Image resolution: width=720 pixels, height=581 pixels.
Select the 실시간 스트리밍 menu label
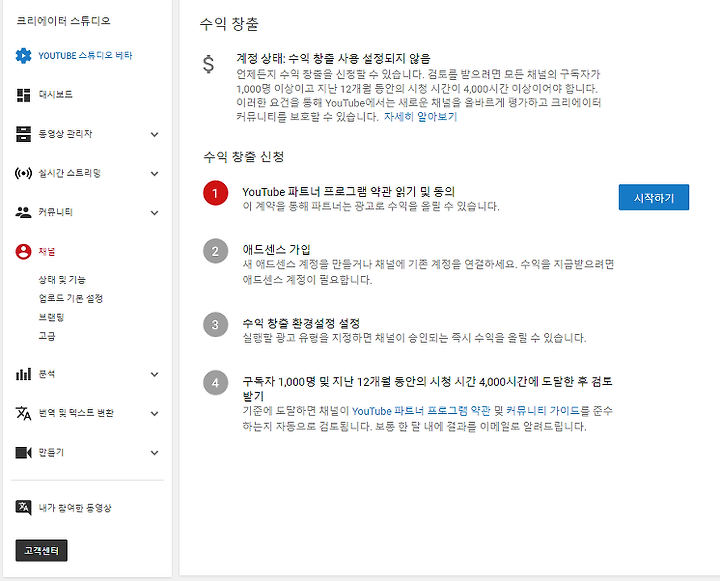(x=69, y=173)
